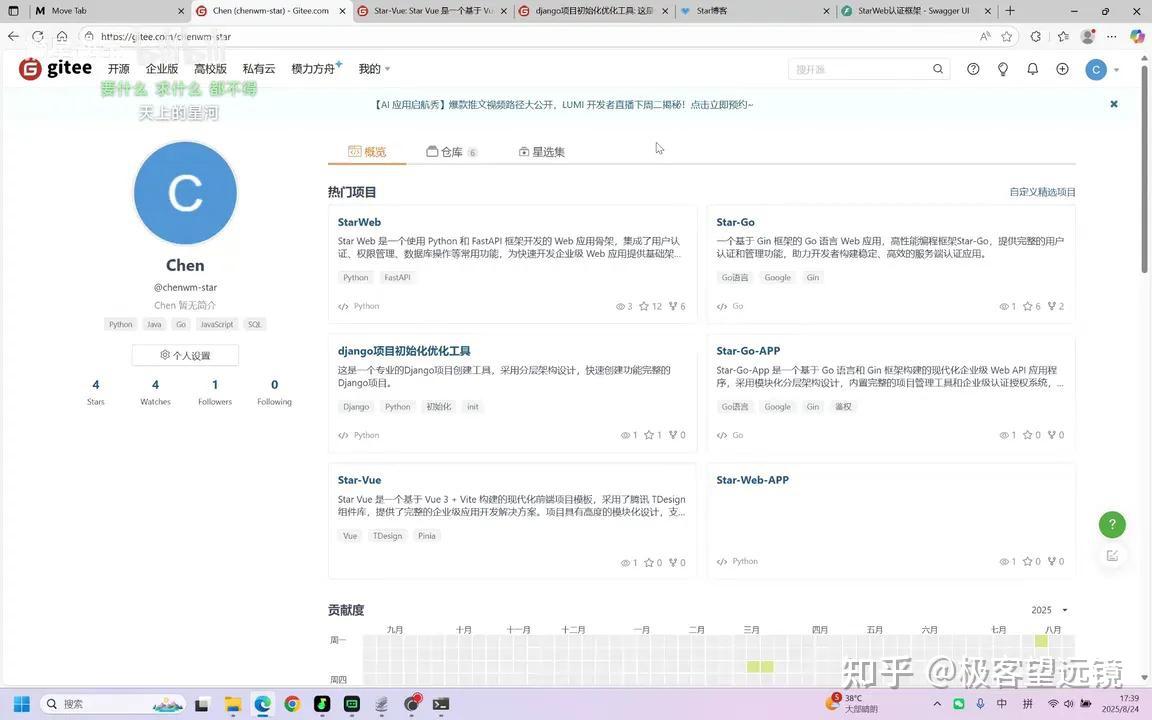Click the Gitee logo in header
This screenshot has width=1152, height=720.
pyautogui.click(x=56, y=68)
